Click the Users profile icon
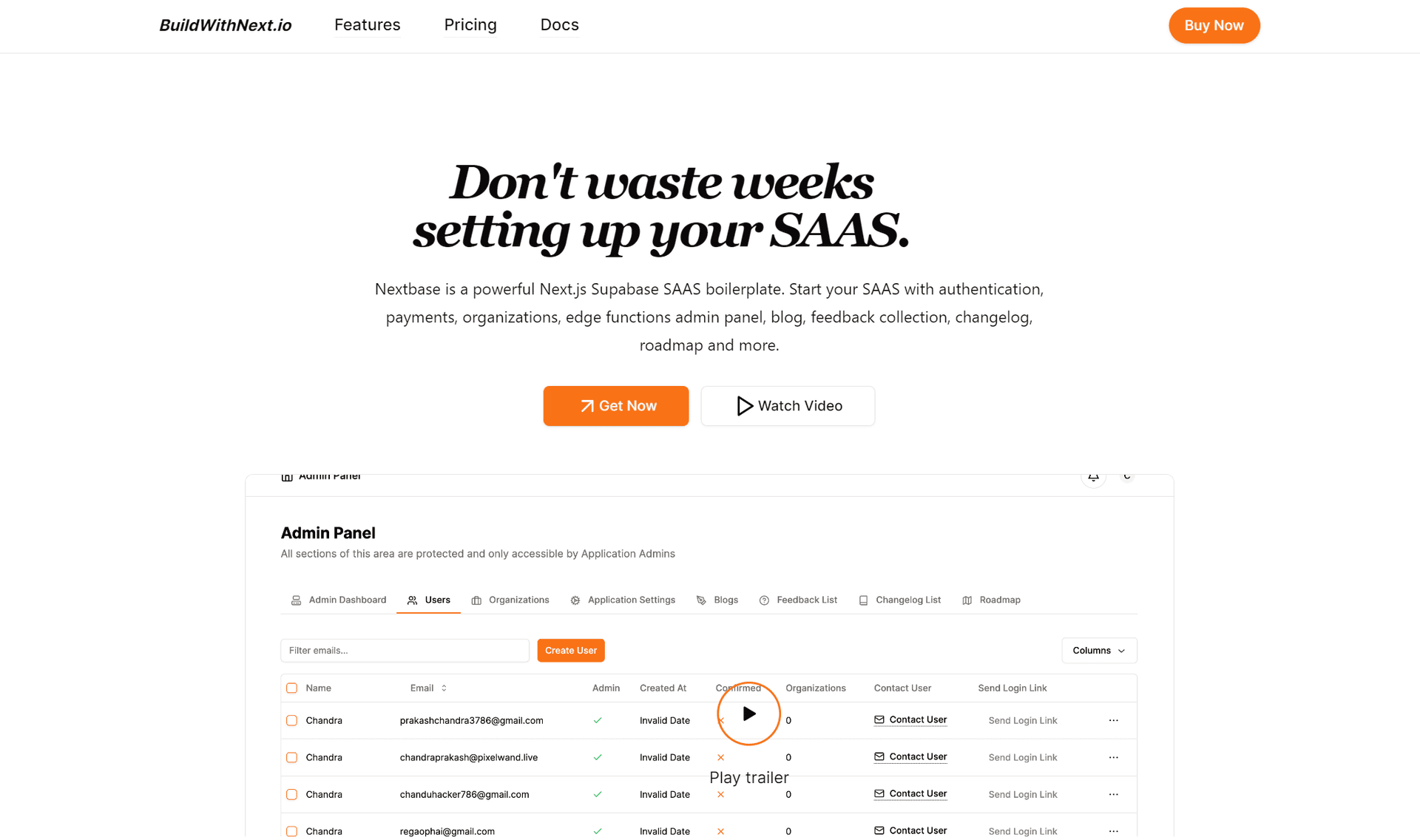The width and height of the screenshot is (1420, 840). [411, 600]
